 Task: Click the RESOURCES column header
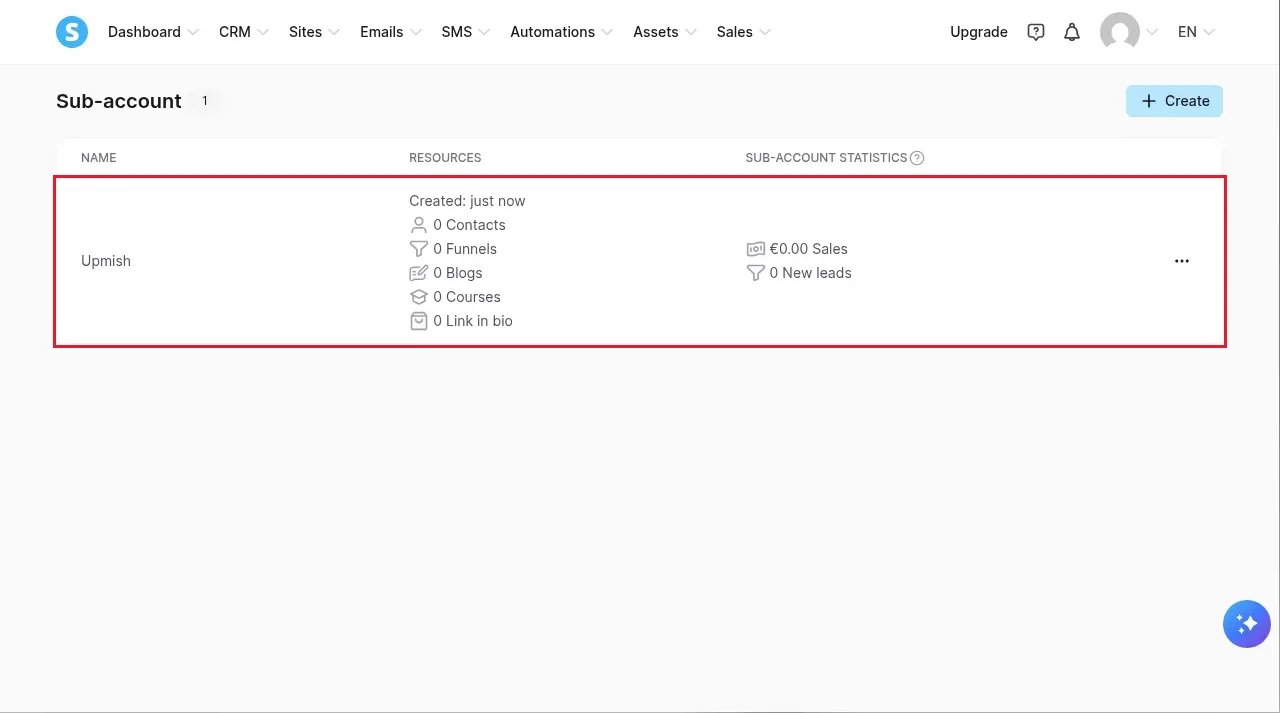pos(445,158)
